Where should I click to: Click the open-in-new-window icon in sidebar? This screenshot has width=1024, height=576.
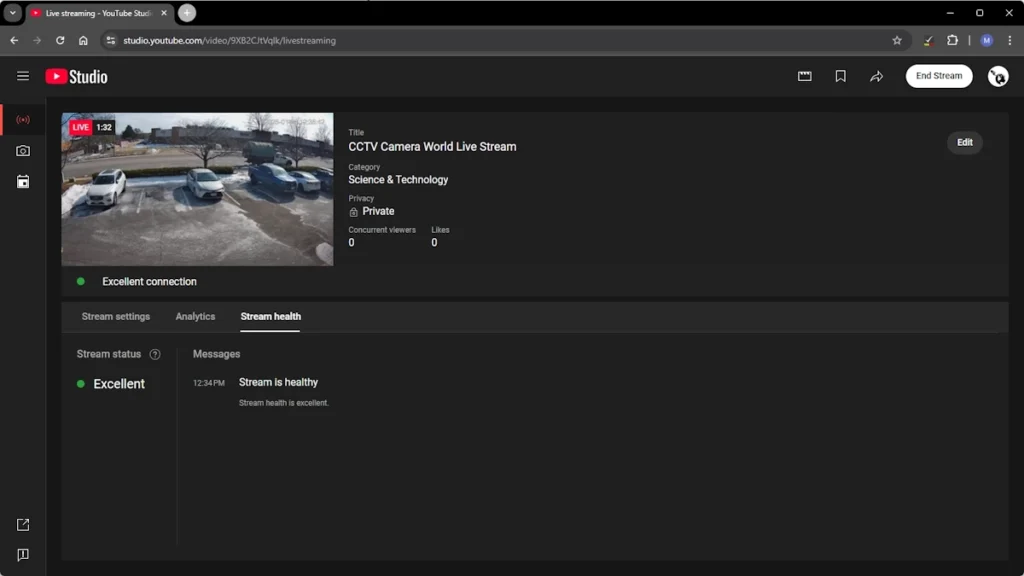pos(23,525)
